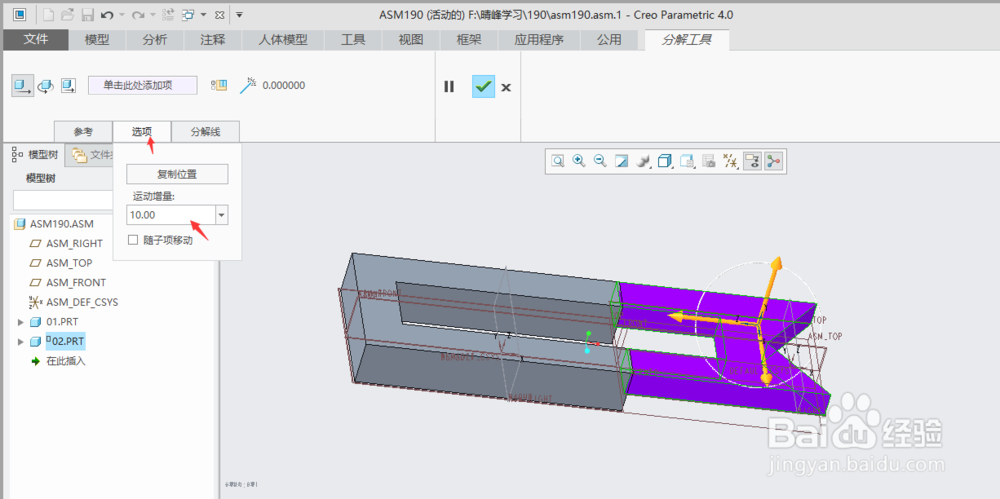This screenshot has height=499, width=1000.
Task: Click the Regenerate icon in the quick toolbar
Action: tap(168, 14)
